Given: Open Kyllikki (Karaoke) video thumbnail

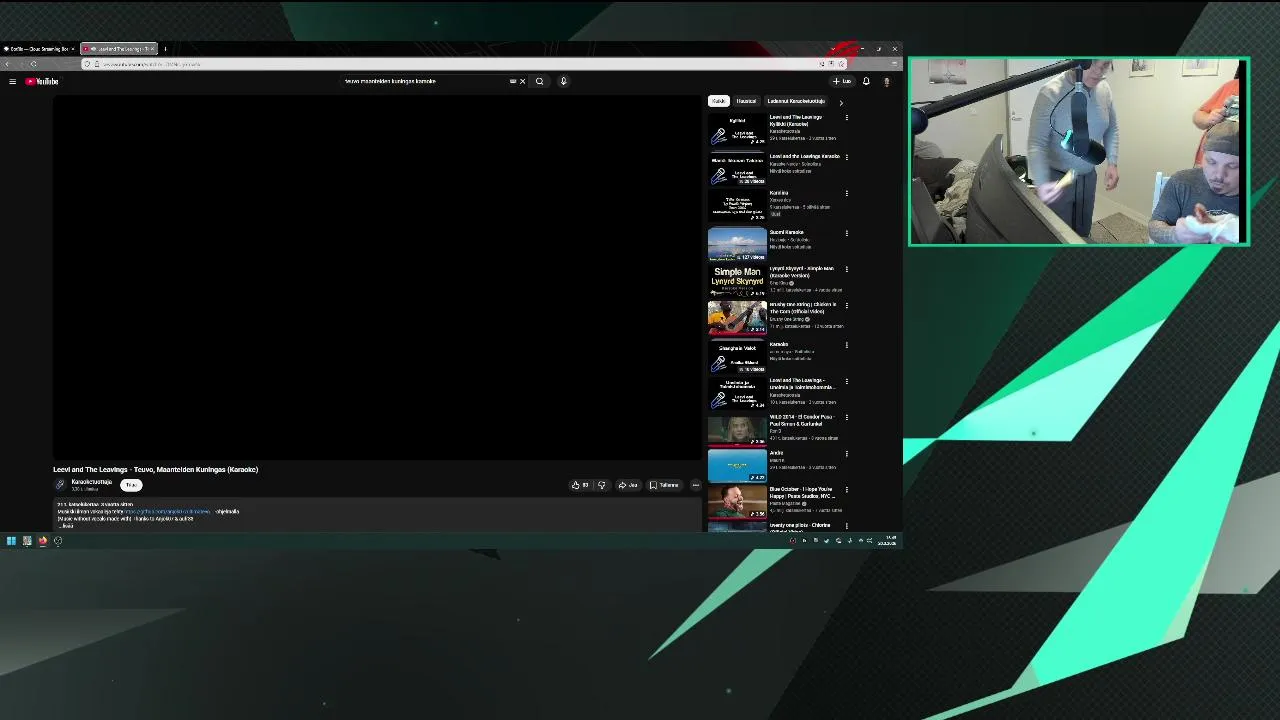Looking at the screenshot, I should (x=737, y=131).
